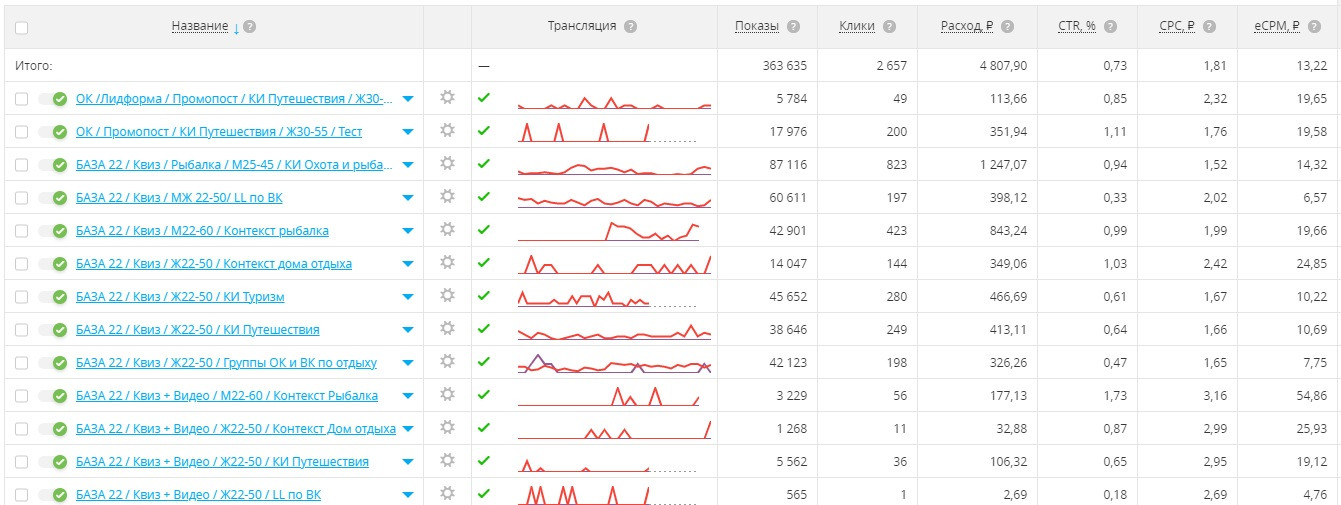Screen dimensions: 1341x505
Task: Click the help icon next to Показы
Action: [793, 27]
